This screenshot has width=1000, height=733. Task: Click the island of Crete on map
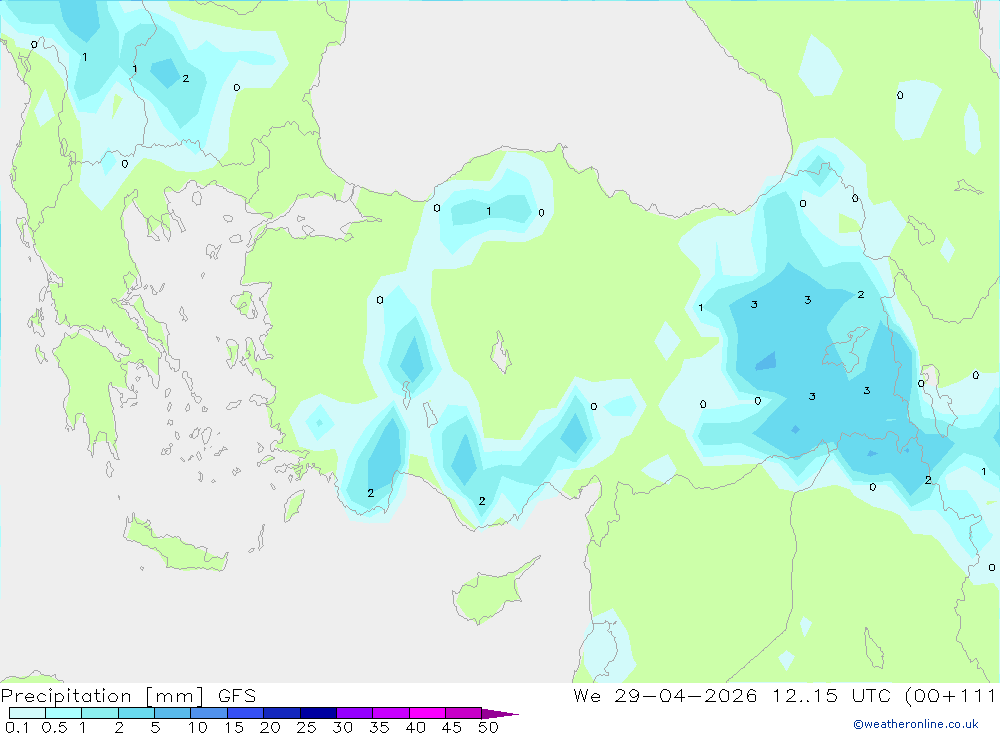(175, 547)
